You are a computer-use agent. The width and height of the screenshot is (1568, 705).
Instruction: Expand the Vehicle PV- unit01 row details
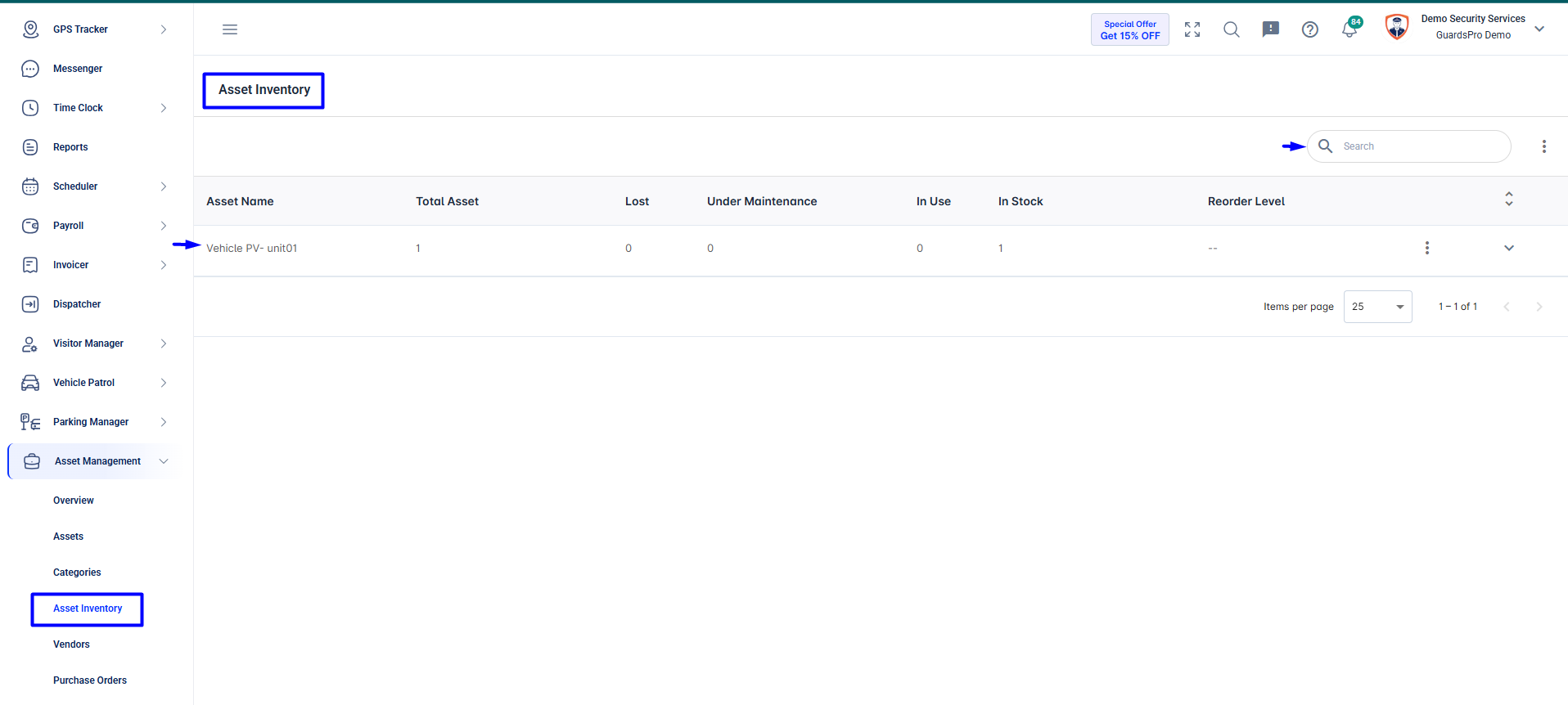pyautogui.click(x=1509, y=248)
